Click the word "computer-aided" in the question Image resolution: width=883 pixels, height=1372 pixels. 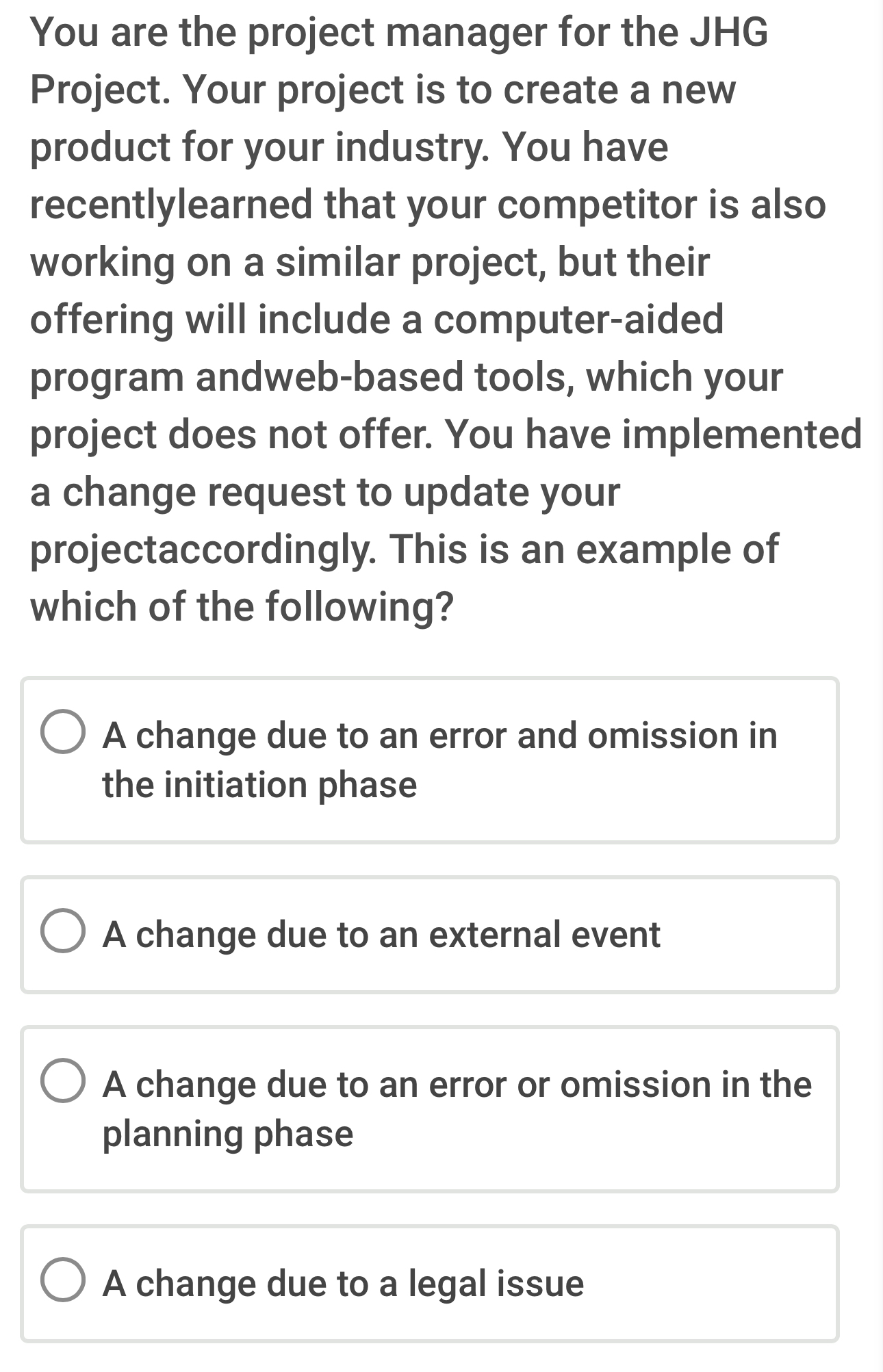[578, 320]
